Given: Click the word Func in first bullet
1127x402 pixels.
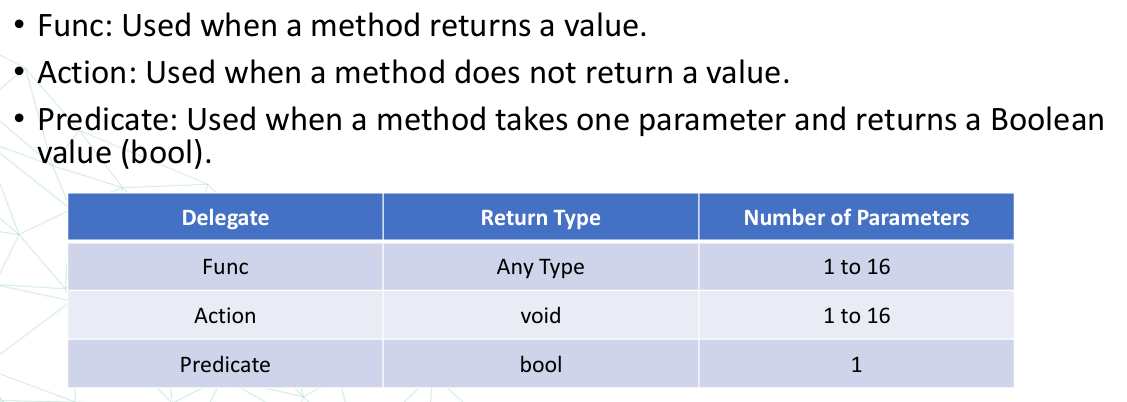Looking at the screenshot, I should pyautogui.click(x=73, y=26).
